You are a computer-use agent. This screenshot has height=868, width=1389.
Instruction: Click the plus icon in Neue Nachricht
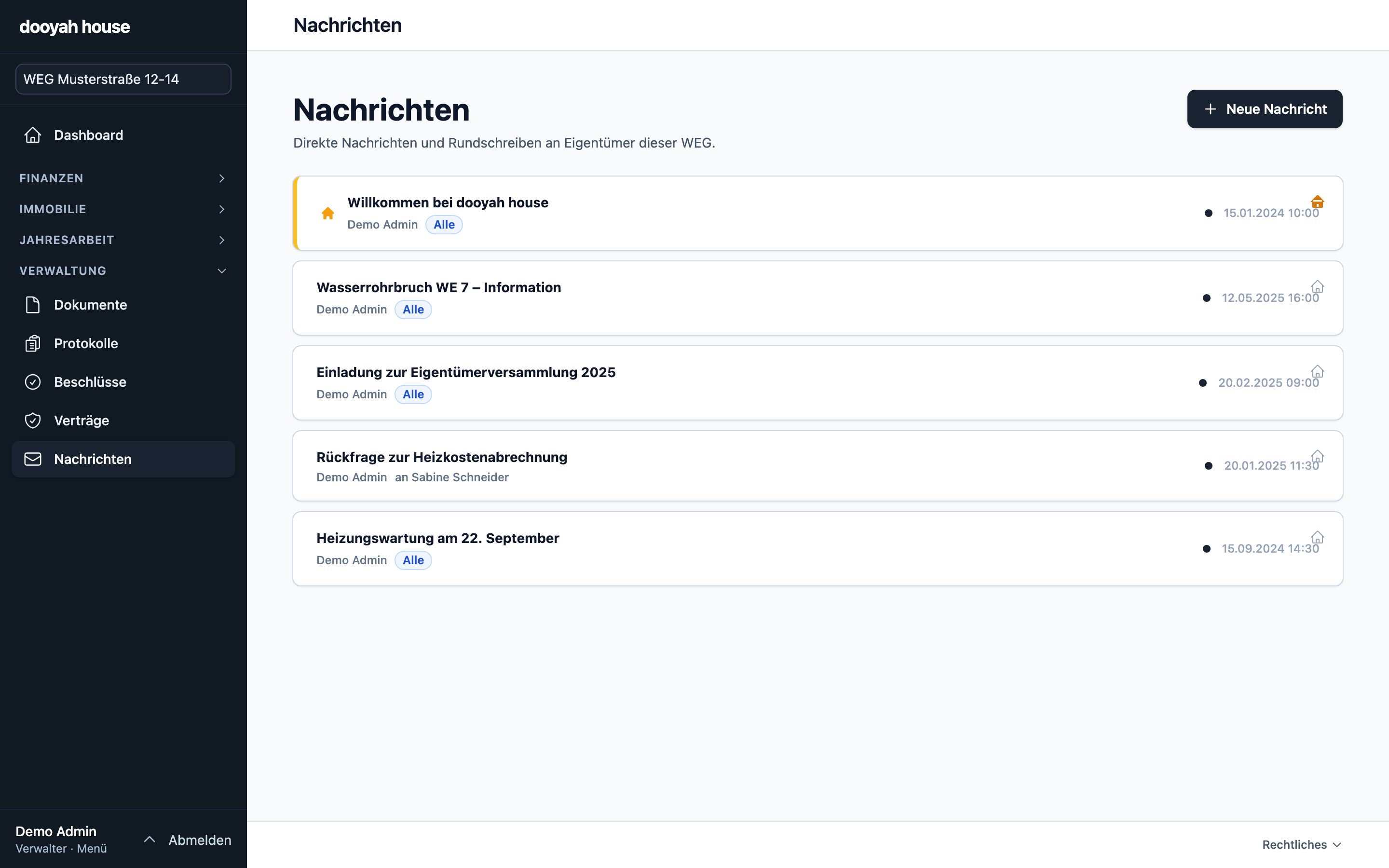click(x=1210, y=109)
